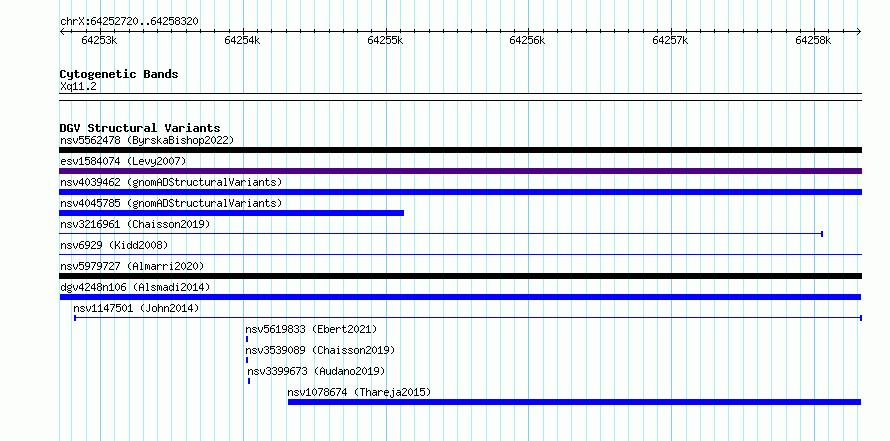Open the nsv1078674 (Thareja2015) label
The height and width of the screenshot is (441, 890).
click(x=359, y=392)
